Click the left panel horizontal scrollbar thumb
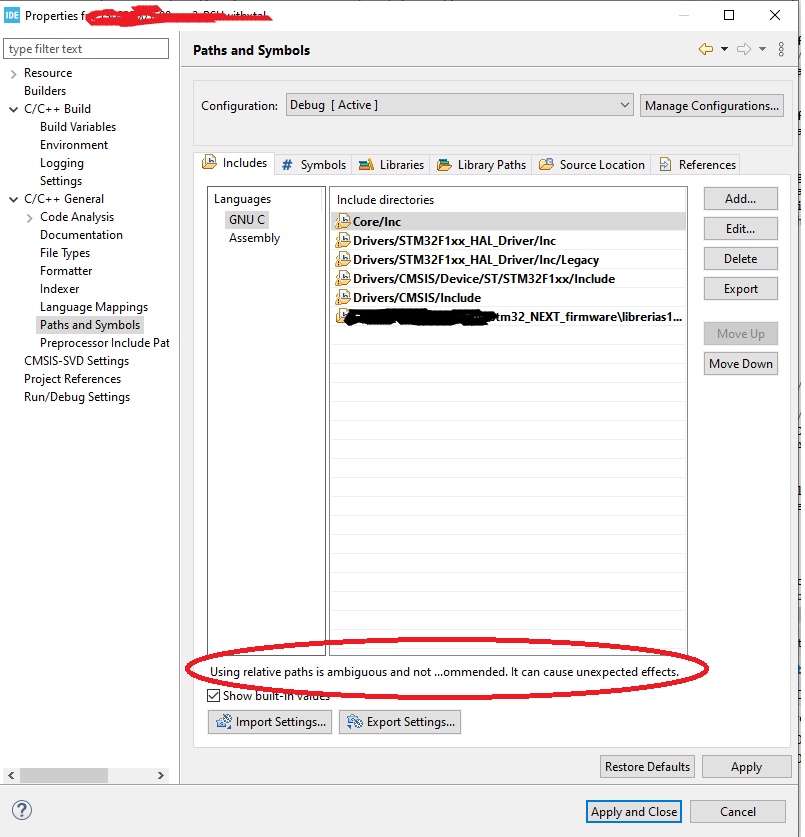This screenshot has height=837, width=805. pyautogui.click(x=64, y=775)
